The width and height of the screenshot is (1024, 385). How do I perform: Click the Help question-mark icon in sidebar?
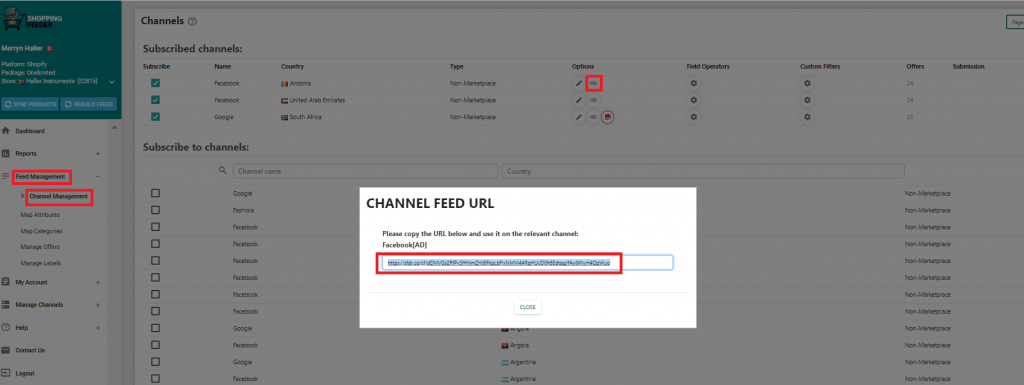(6, 327)
